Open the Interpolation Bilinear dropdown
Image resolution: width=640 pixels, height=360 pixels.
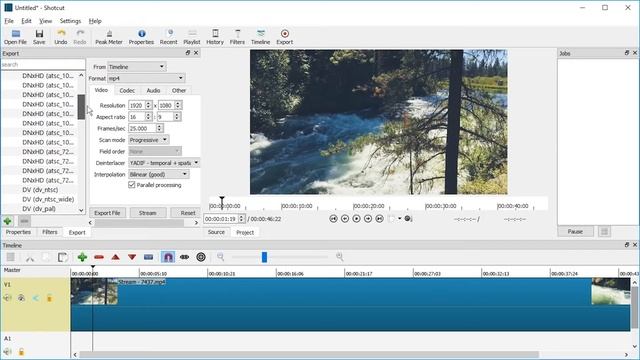pyautogui.click(x=158, y=174)
